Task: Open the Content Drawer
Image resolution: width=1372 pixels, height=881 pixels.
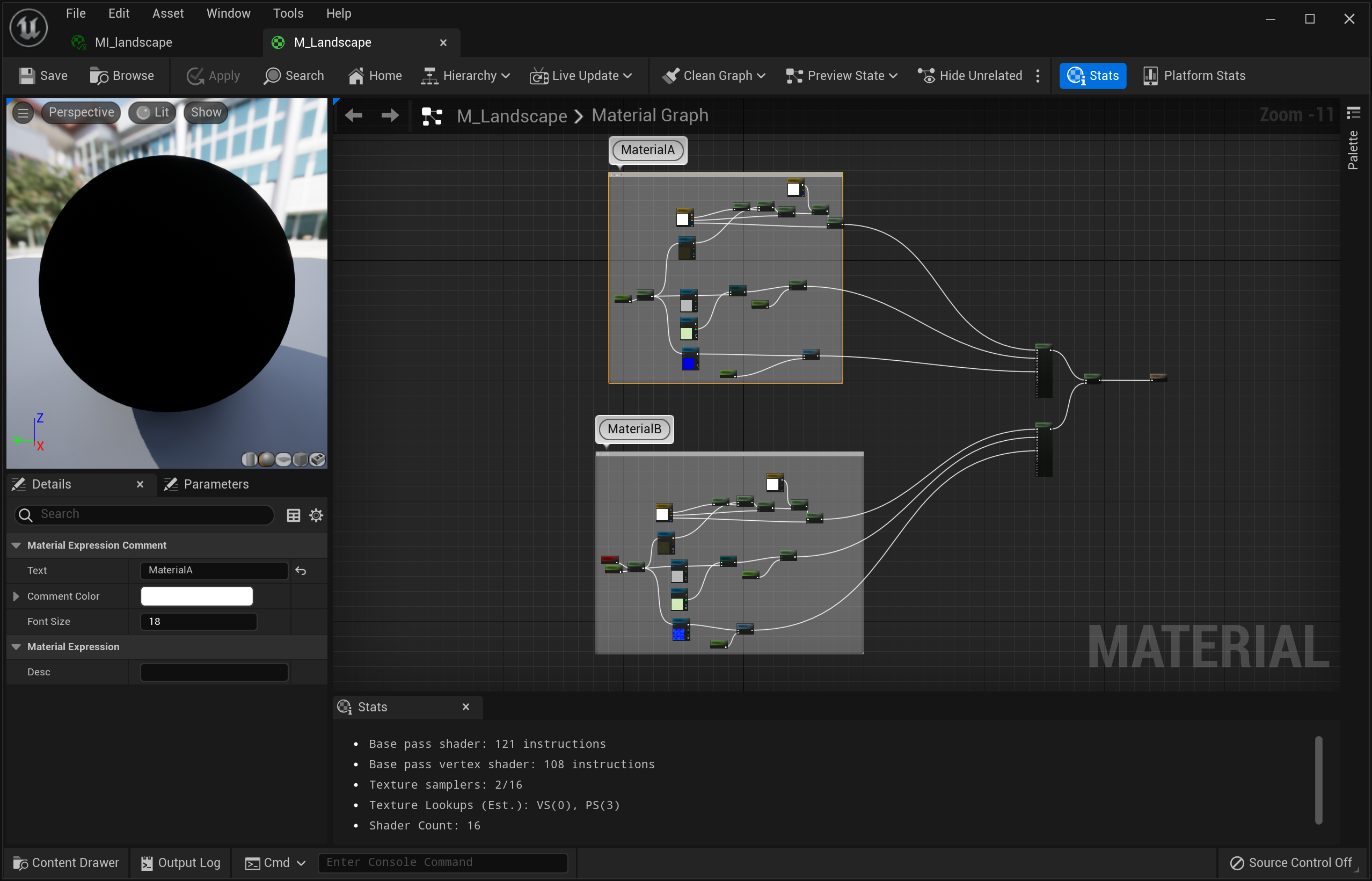Action: coord(66,862)
